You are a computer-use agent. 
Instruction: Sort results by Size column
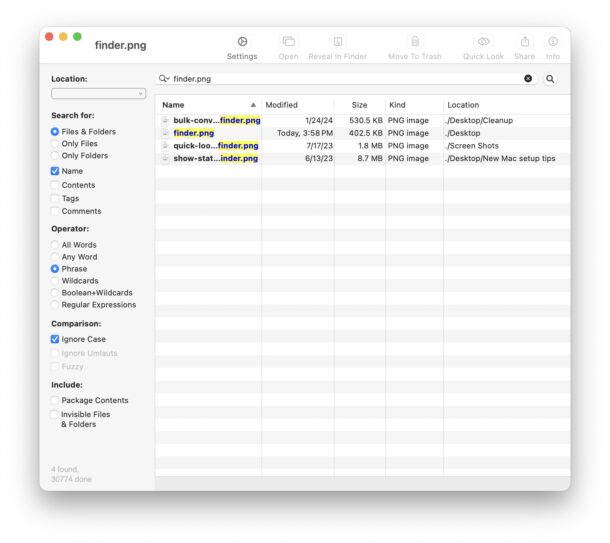pyautogui.click(x=358, y=105)
